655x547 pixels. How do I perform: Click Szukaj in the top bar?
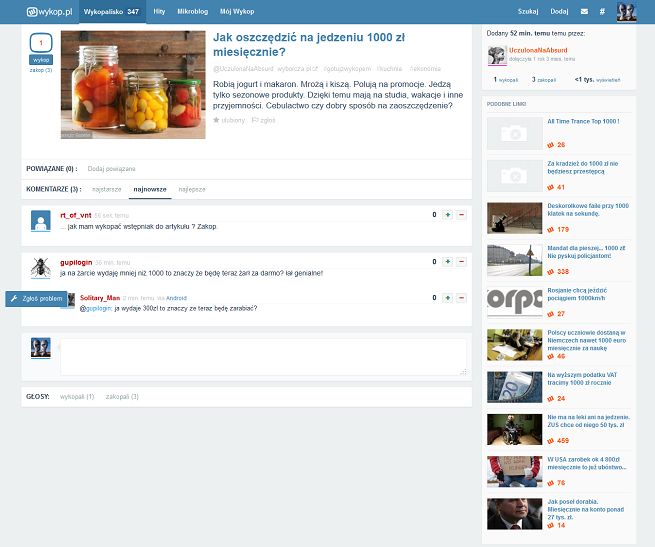pos(528,12)
